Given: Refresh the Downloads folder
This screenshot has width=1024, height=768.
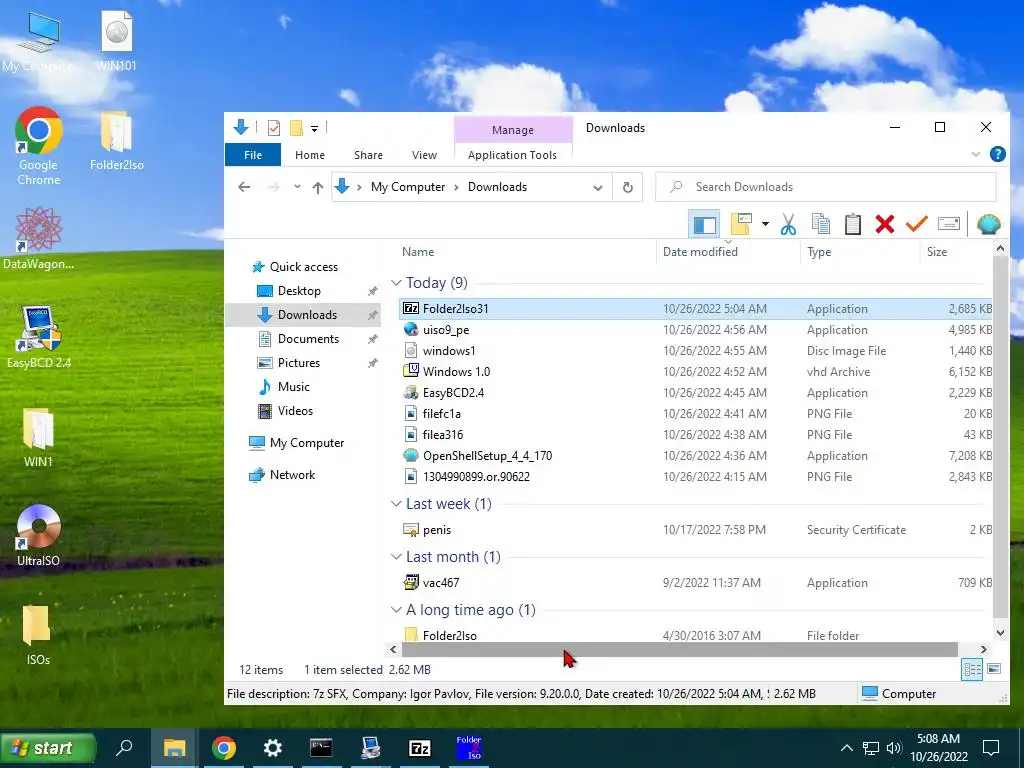Looking at the screenshot, I should (x=628, y=187).
